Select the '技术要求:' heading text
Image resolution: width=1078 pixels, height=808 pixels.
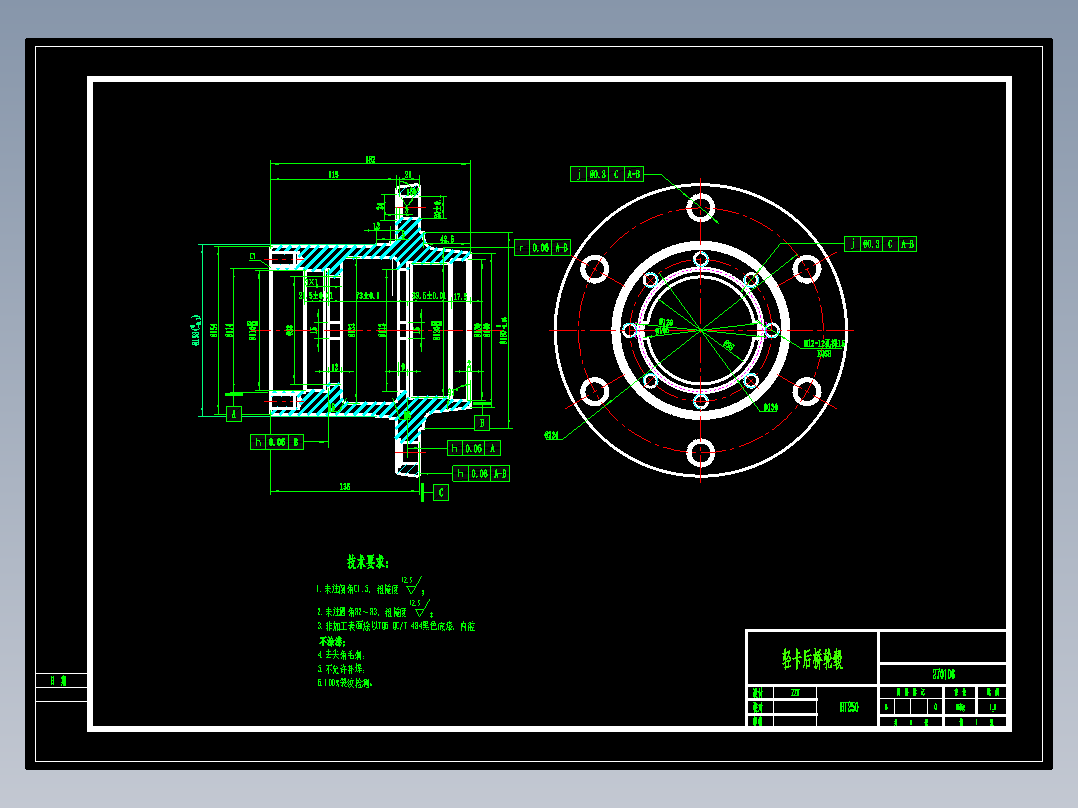(368, 563)
